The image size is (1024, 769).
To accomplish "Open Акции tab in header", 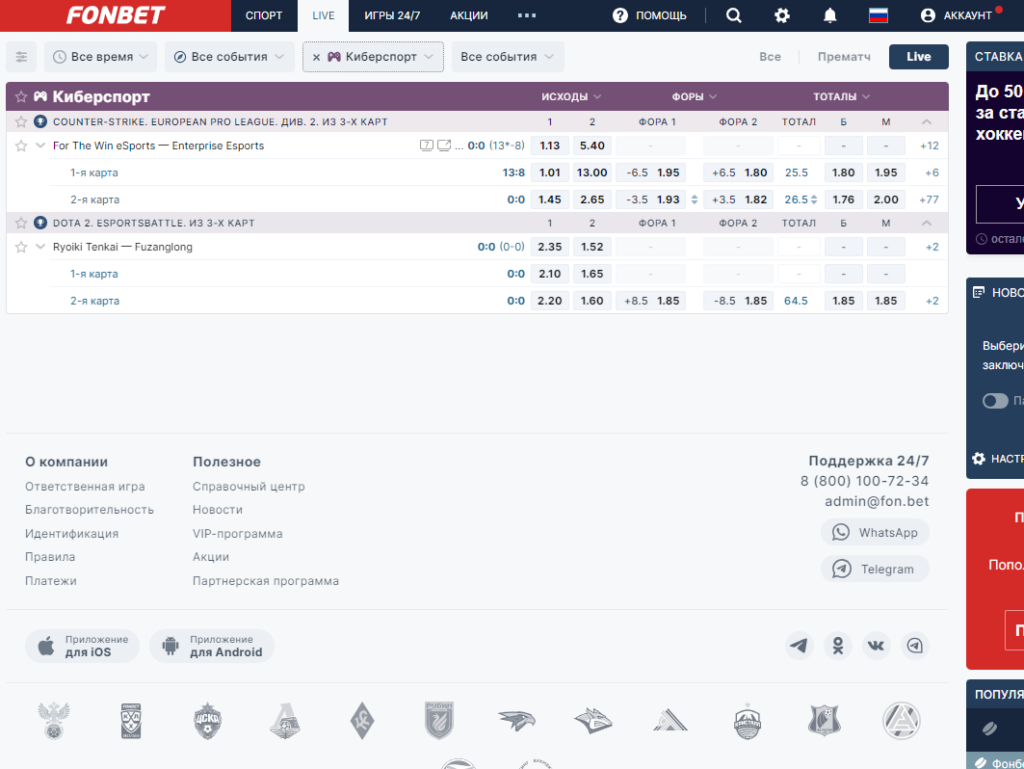I will (x=469, y=16).
